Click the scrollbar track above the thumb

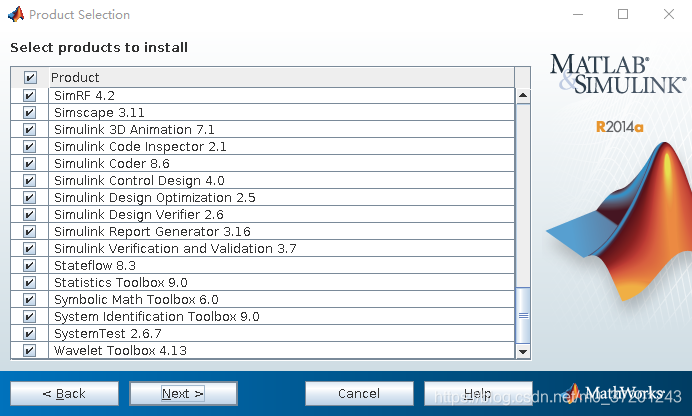pyautogui.click(x=522, y=190)
